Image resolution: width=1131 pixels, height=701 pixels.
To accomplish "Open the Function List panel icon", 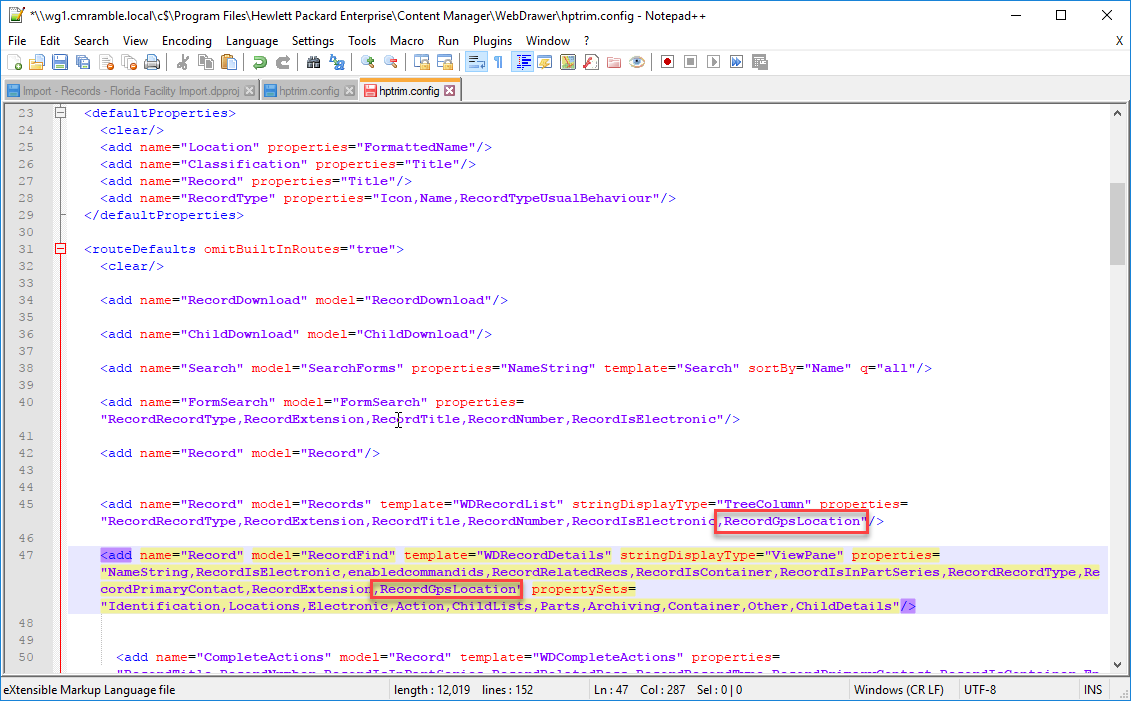I will pyautogui.click(x=591, y=63).
